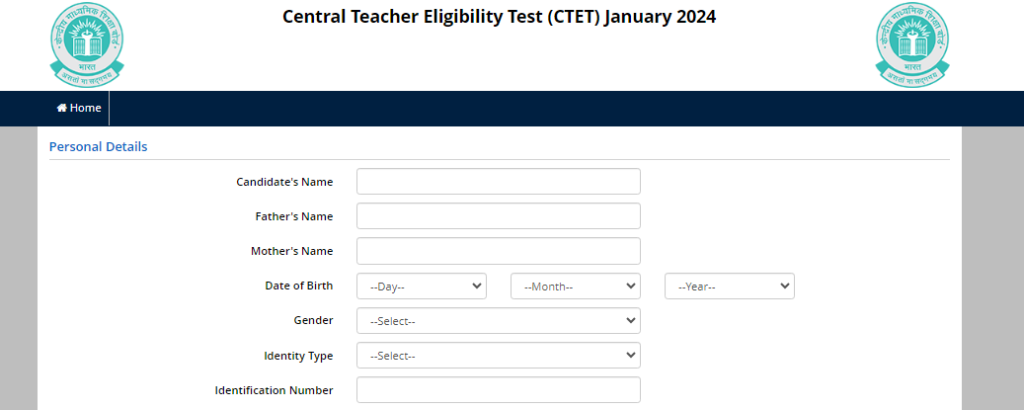
Task: Open the Identity Type dropdown
Action: pyautogui.click(x=498, y=355)
